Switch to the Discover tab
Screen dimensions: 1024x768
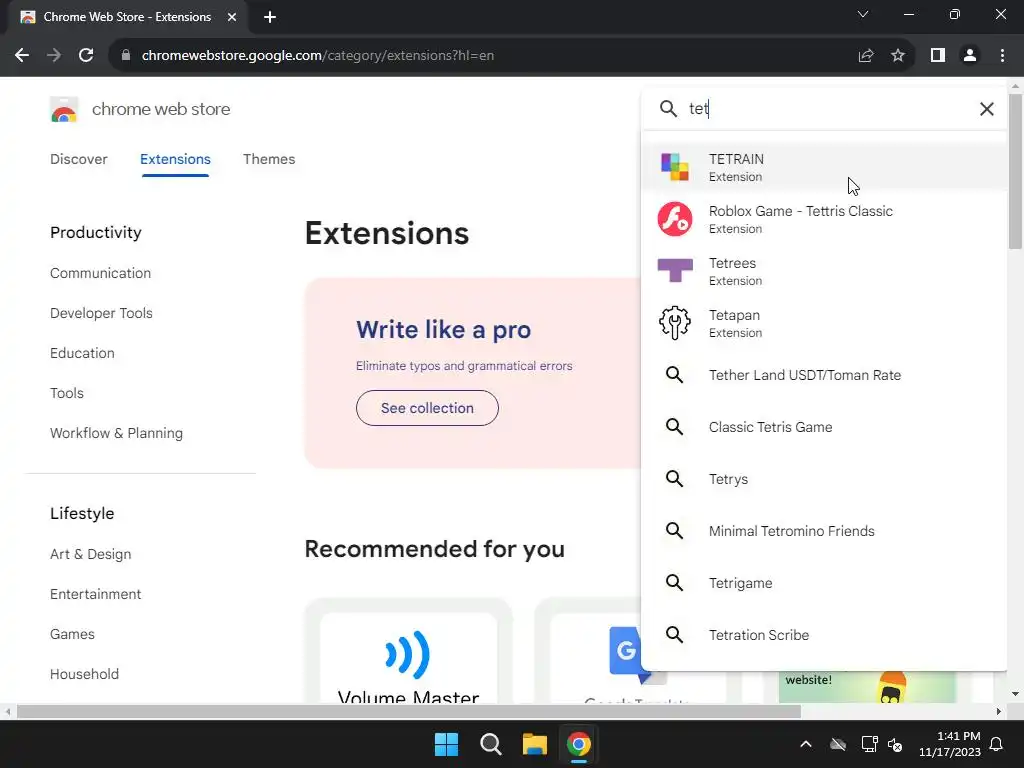pos(78,159)
